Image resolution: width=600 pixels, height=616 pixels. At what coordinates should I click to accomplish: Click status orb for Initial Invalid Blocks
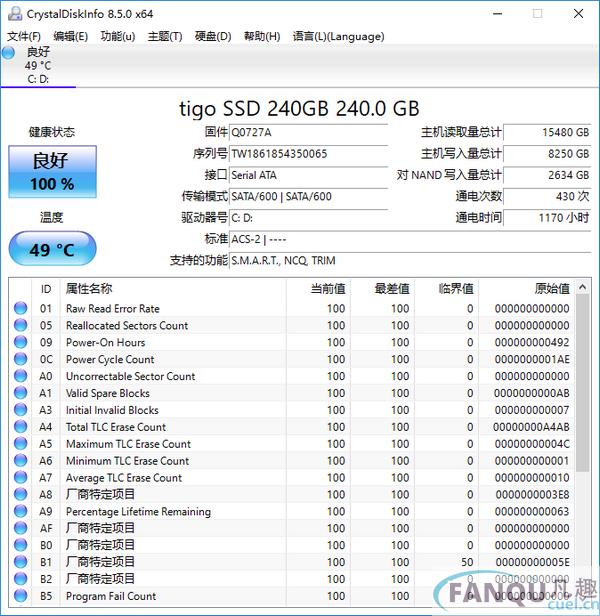pyautogui.click(x=20, y=409)
